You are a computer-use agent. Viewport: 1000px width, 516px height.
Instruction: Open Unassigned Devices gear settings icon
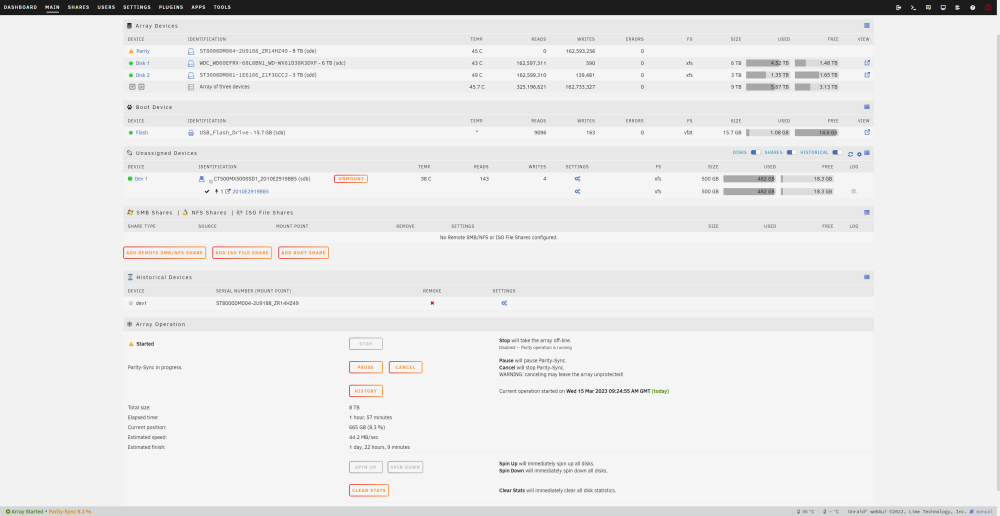click(x=859, y=154)
